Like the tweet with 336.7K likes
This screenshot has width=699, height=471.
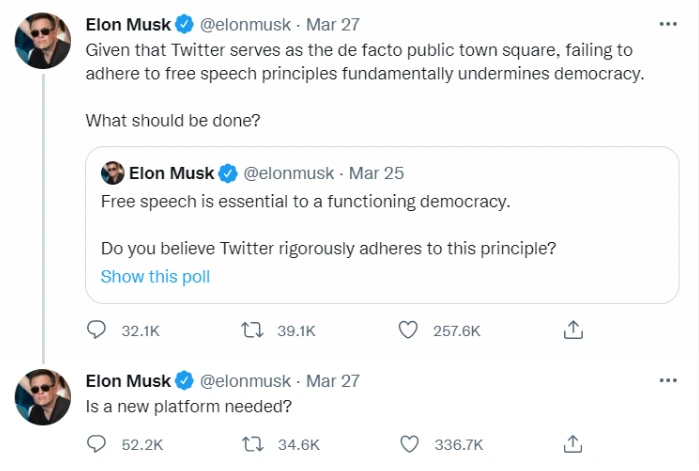pos(408,444)
